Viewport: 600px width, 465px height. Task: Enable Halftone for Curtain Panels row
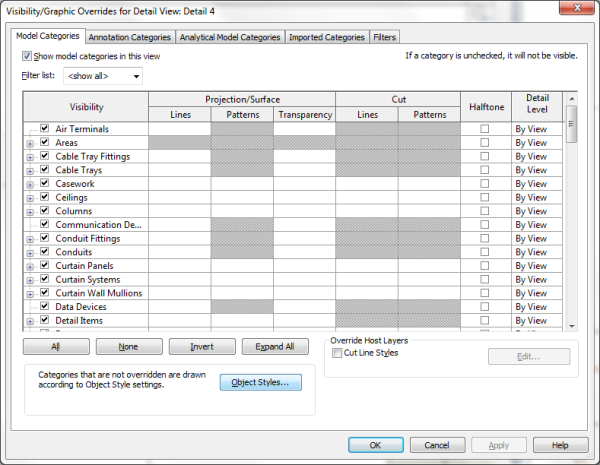pyautogui.click(x=485, y=266)
